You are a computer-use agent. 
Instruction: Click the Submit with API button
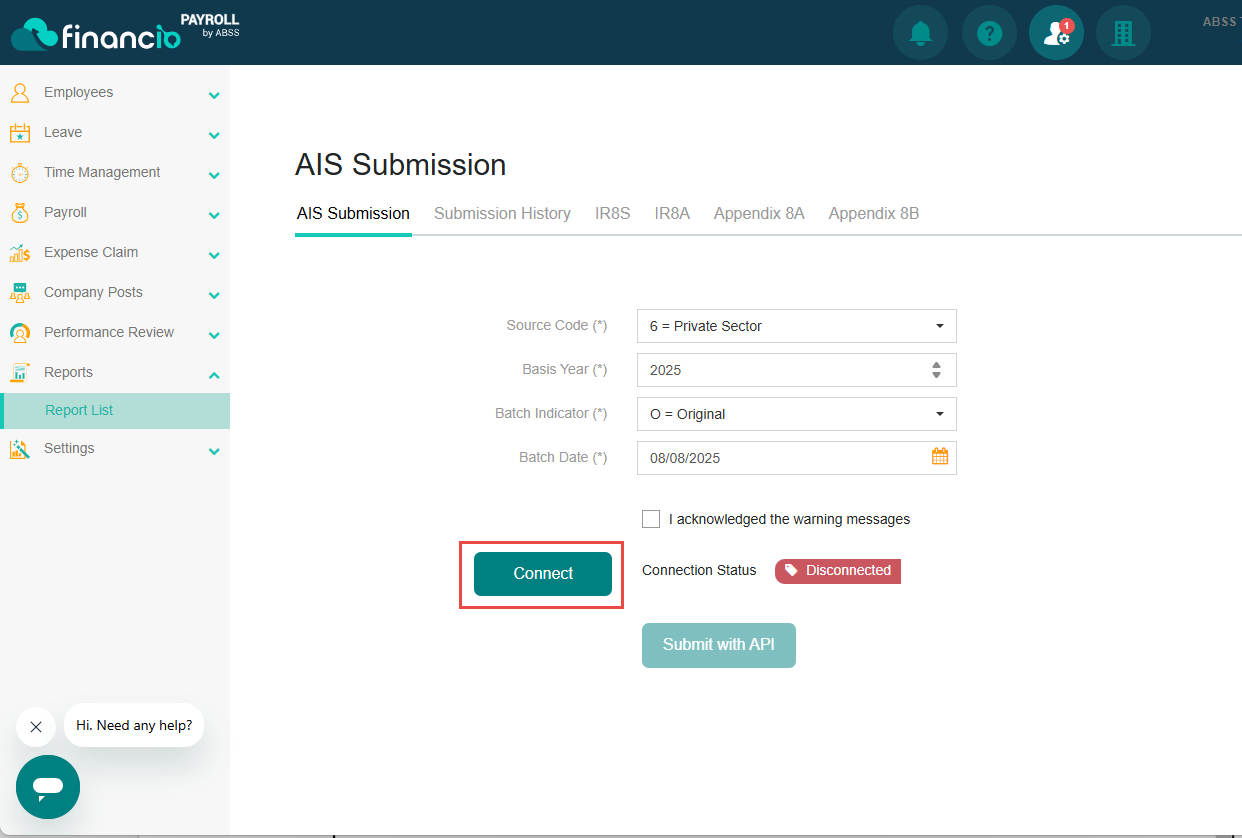coord(718,645)
